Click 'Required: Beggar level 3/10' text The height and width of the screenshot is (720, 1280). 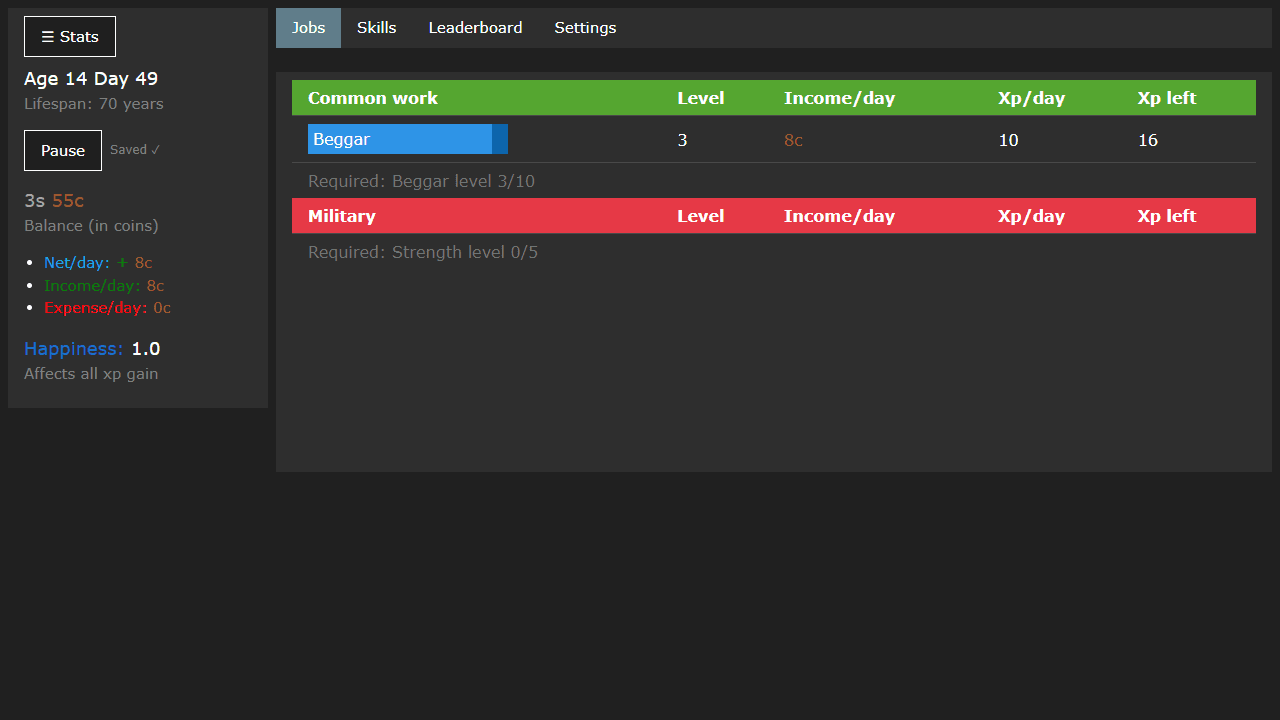click(421, 181)
